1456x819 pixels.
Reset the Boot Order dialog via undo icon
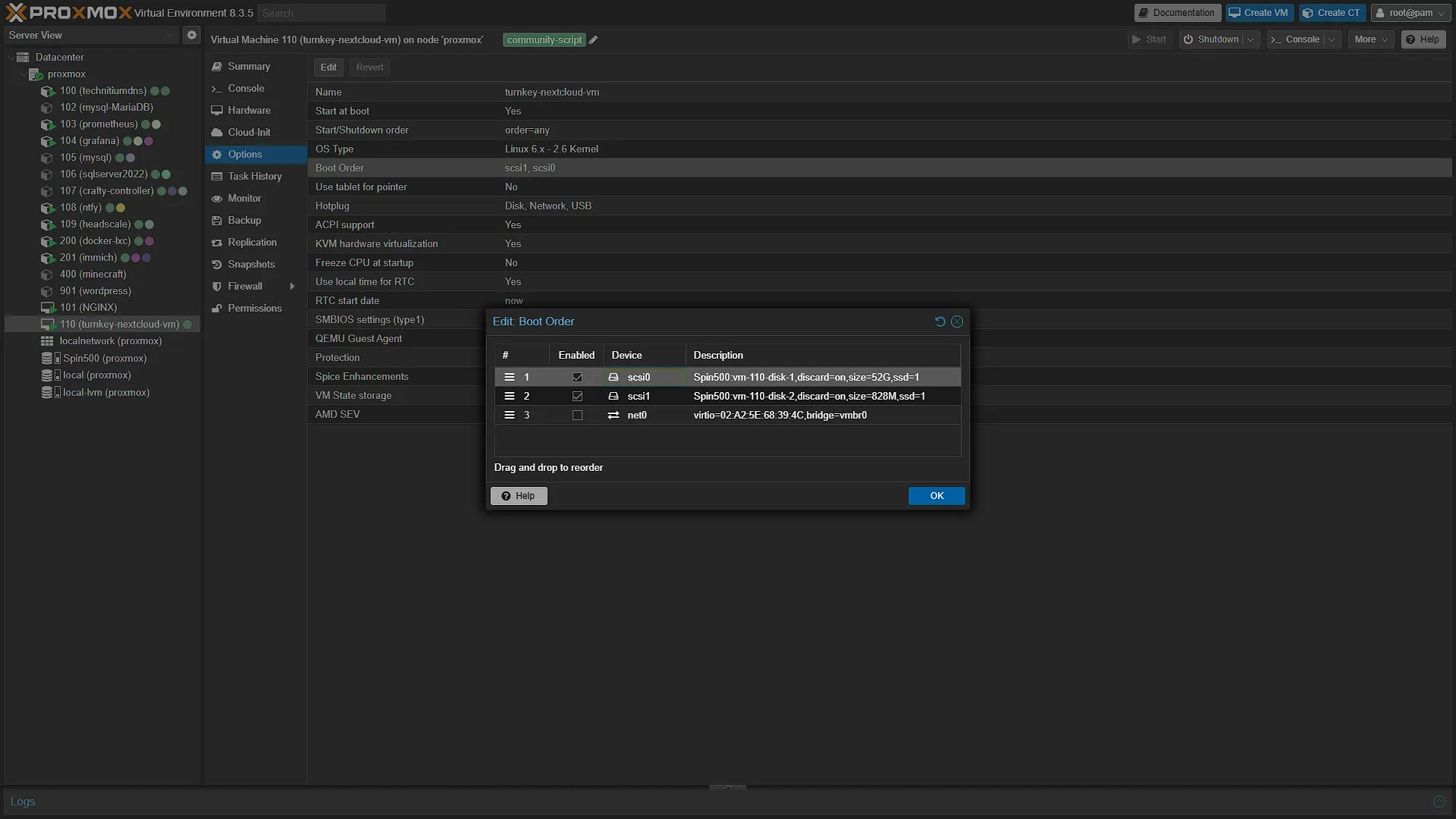click(940, 322)
